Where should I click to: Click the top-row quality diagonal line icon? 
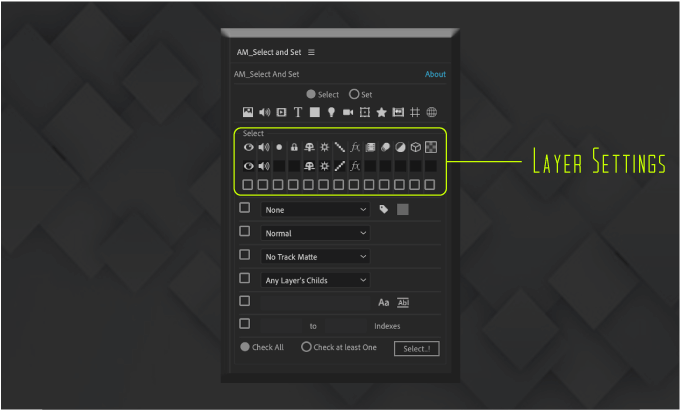pyautogui.click(x=340, y=147)
